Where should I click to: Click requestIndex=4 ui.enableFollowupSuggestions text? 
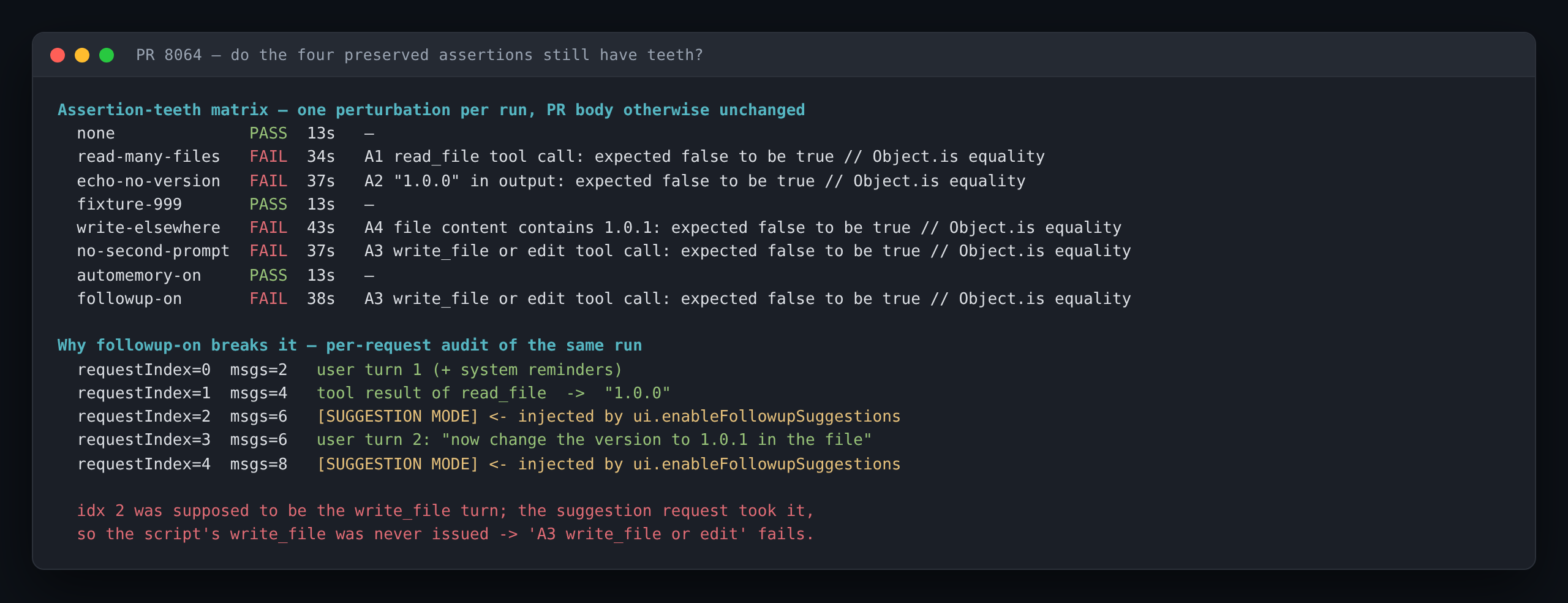click(x=767, y=465)
